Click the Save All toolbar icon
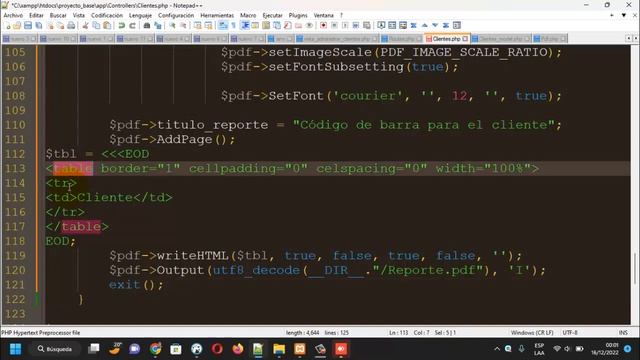640x360 pixels. point(39,26)
